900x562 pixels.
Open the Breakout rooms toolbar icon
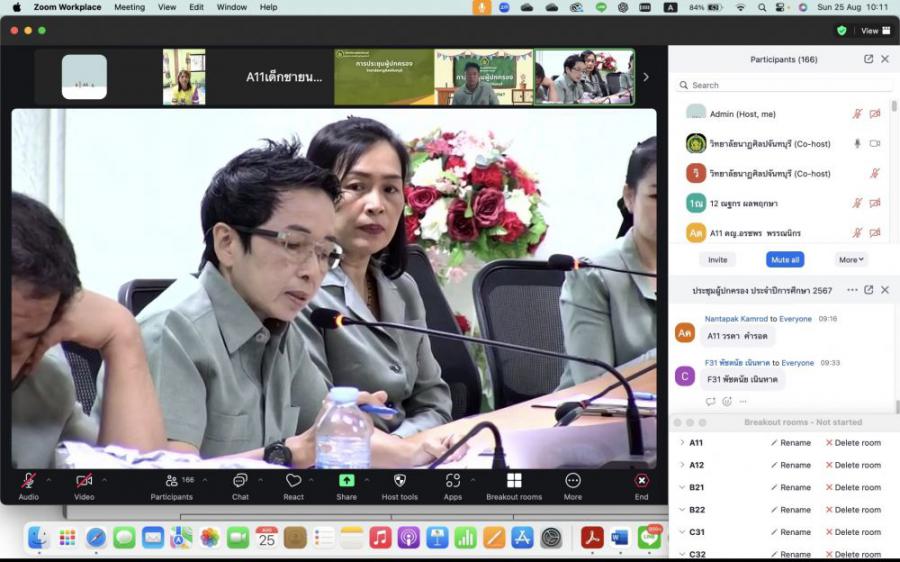(x=514, y=481)
